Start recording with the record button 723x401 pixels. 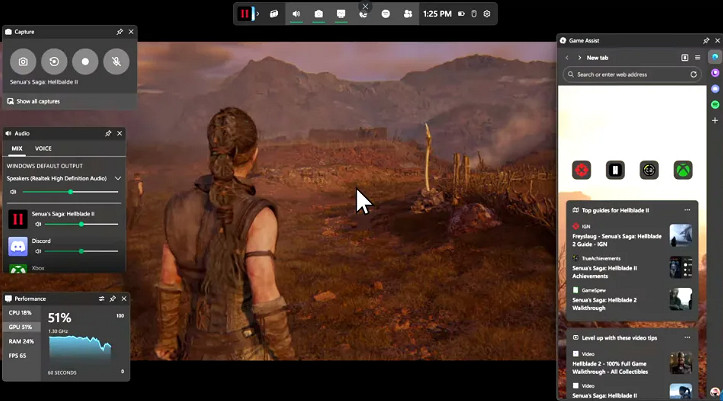point(85,61)
